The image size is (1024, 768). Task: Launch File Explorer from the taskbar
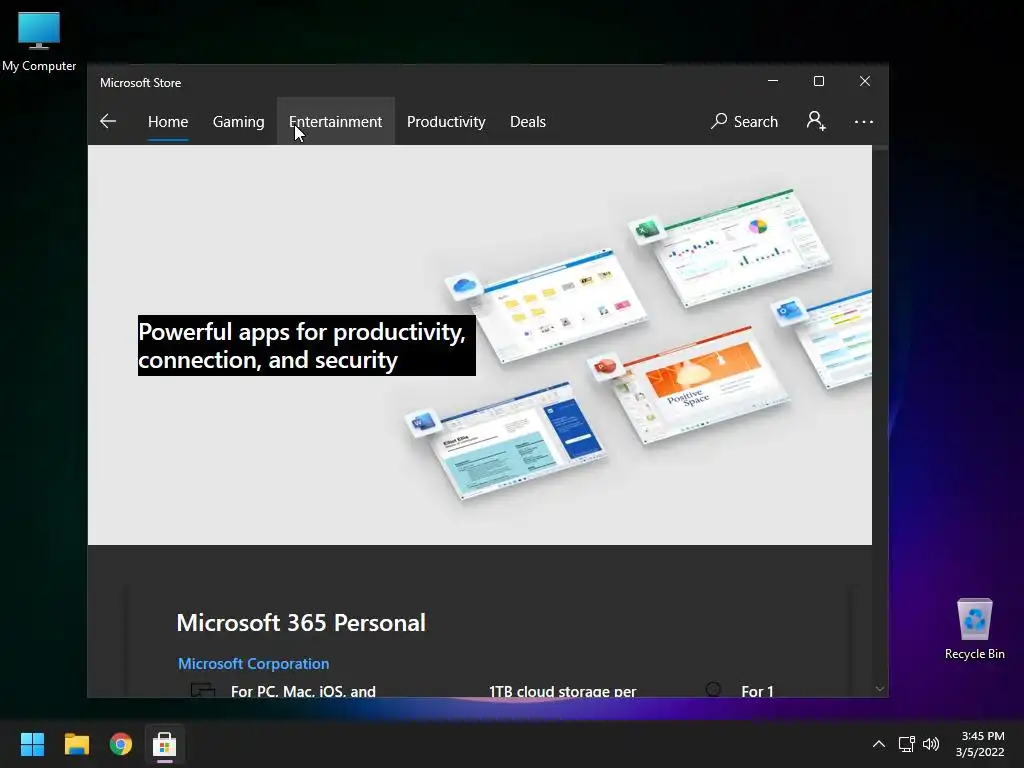coord(76,744)
